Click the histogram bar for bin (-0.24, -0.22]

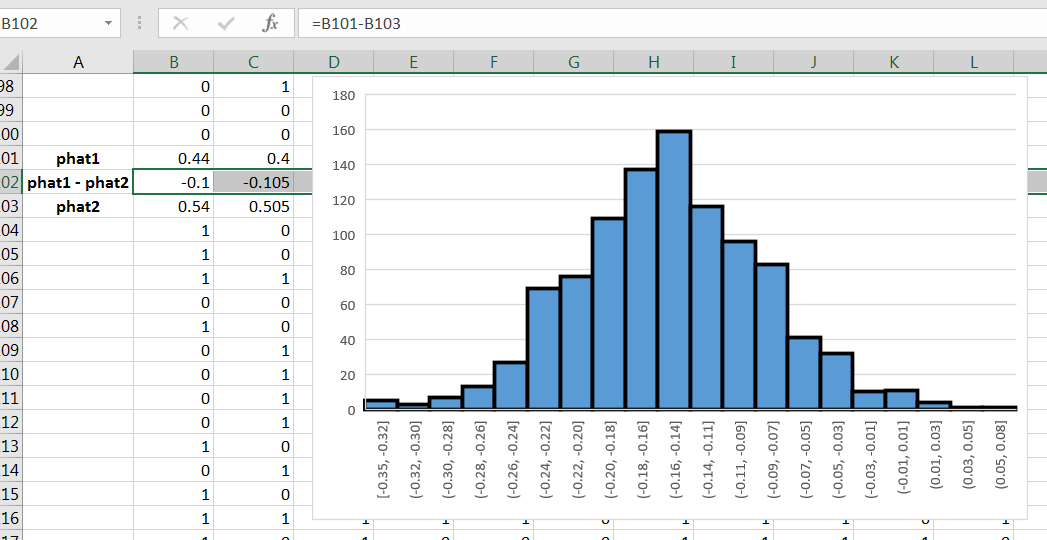pyautogui.click(x=543, y=348)
